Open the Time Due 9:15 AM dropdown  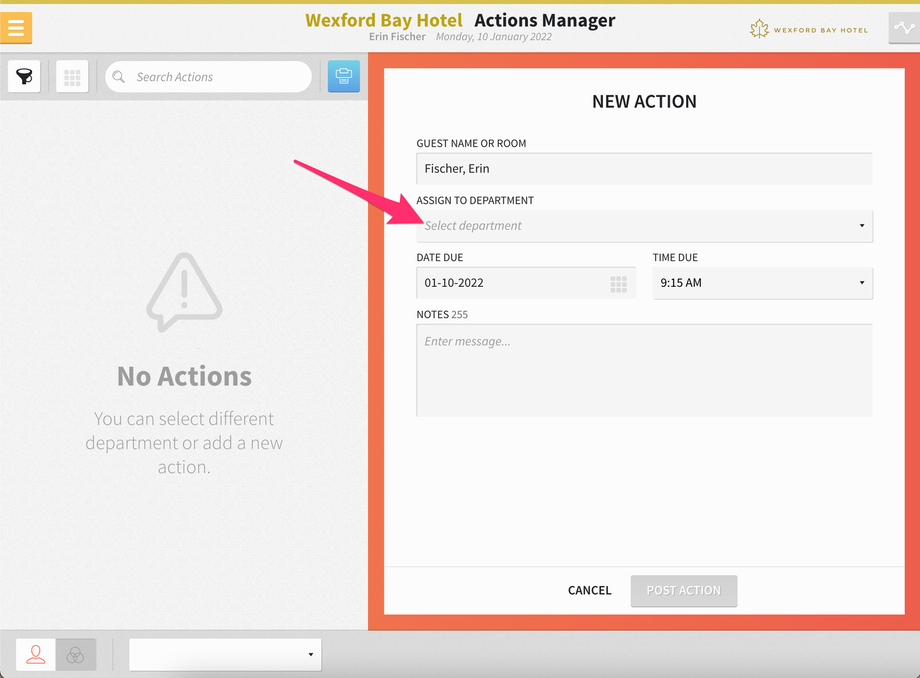pyautogui.click(x=763, y=283)
